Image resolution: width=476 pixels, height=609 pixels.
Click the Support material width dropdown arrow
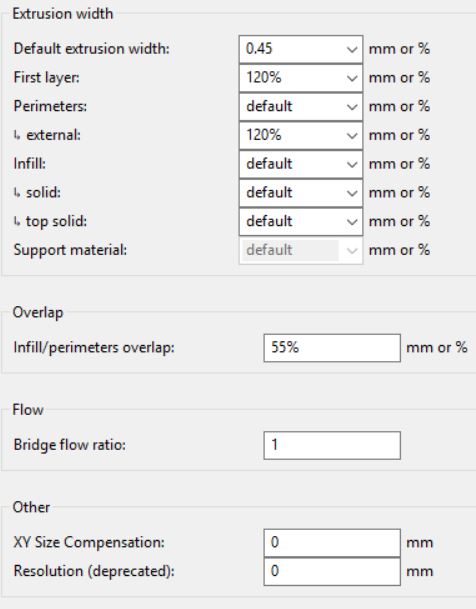[x=352, y=251]
